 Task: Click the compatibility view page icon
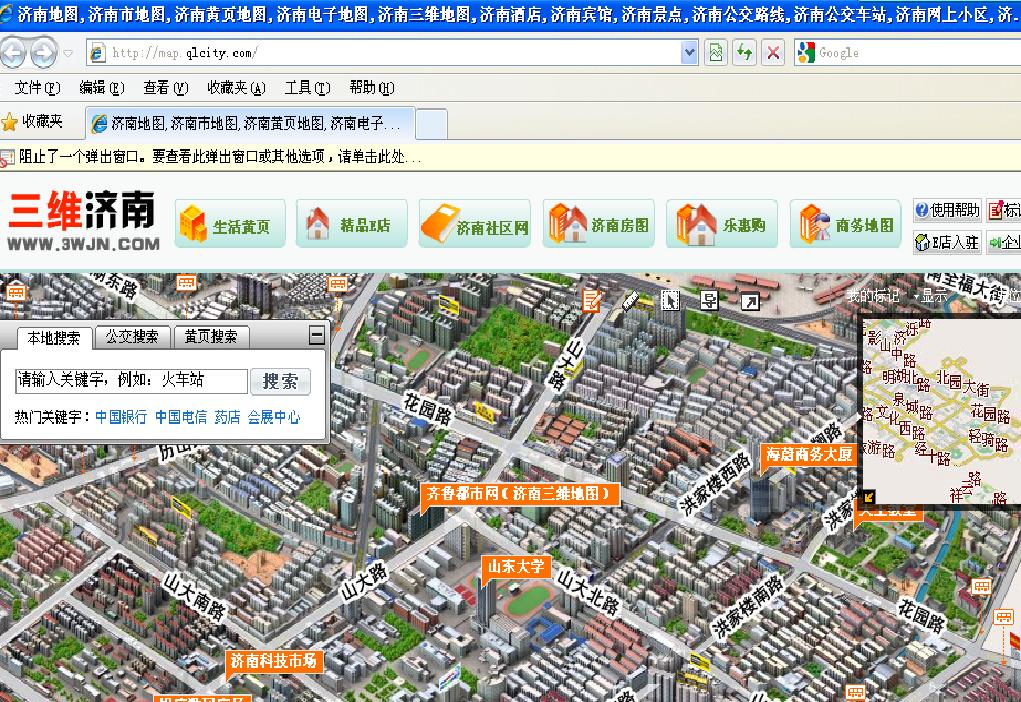click(716, 53)
